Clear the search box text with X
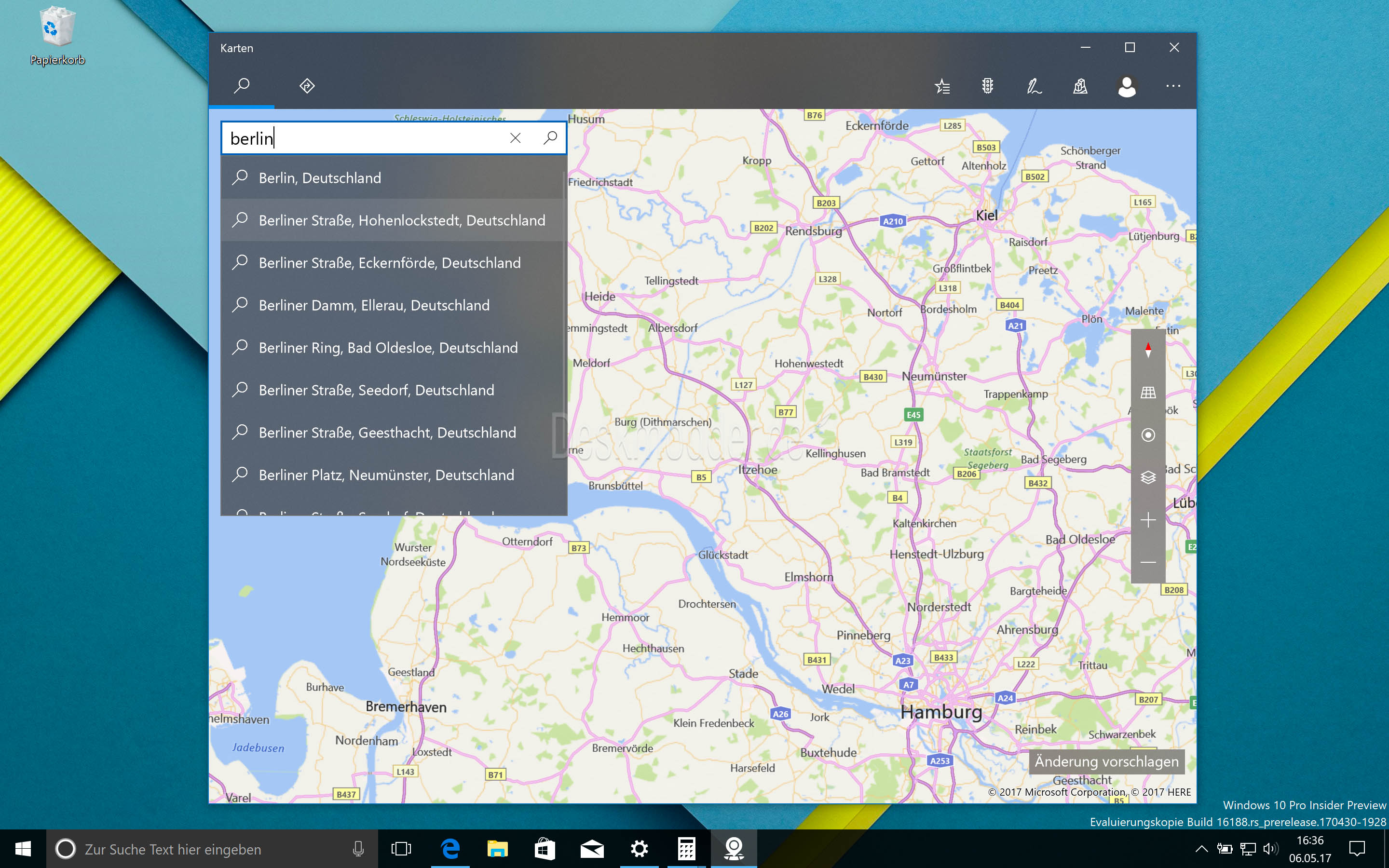Image resolution: width=1389 pixels, height=868 pixels. [x=516, y=138]
